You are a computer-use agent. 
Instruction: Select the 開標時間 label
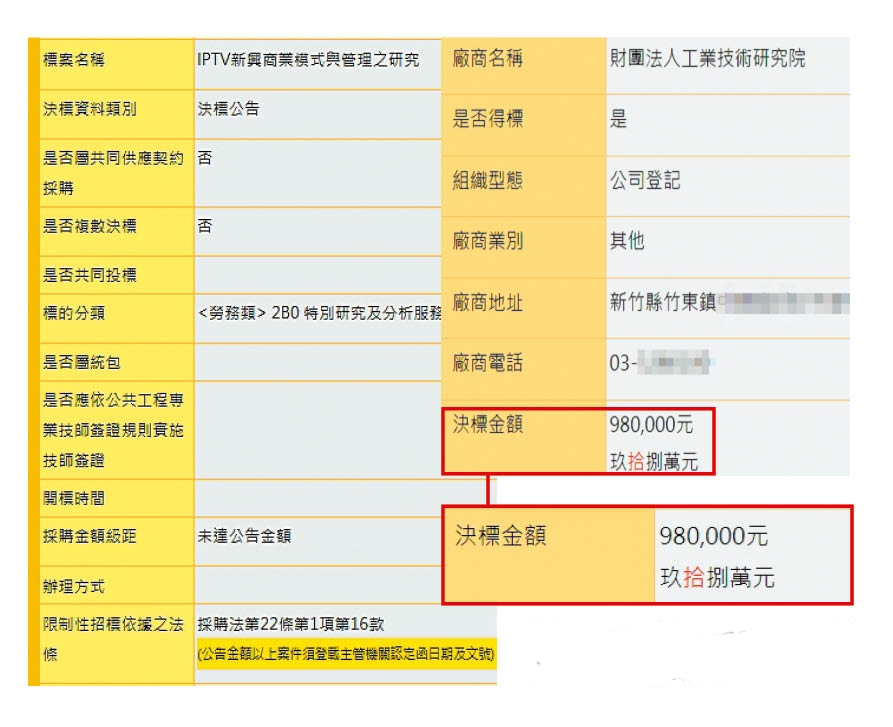click(x=74, y=498)
